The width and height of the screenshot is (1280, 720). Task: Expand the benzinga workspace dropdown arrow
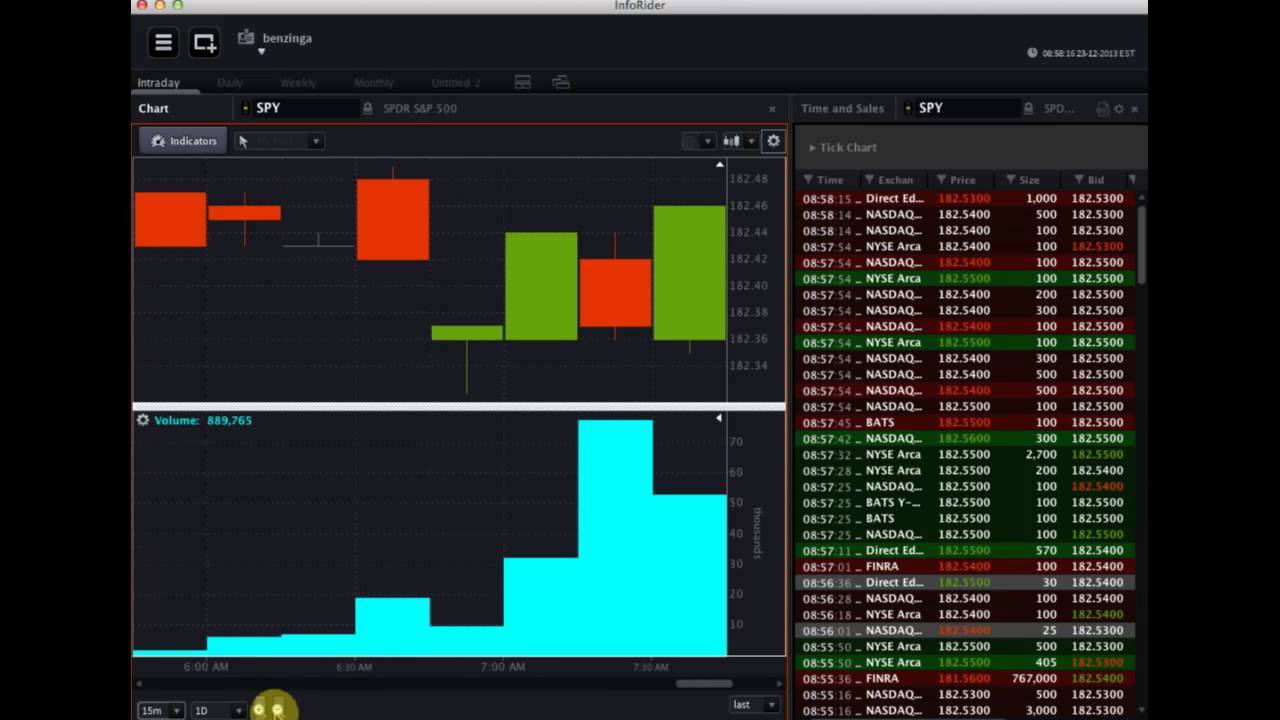click(261, 52)
